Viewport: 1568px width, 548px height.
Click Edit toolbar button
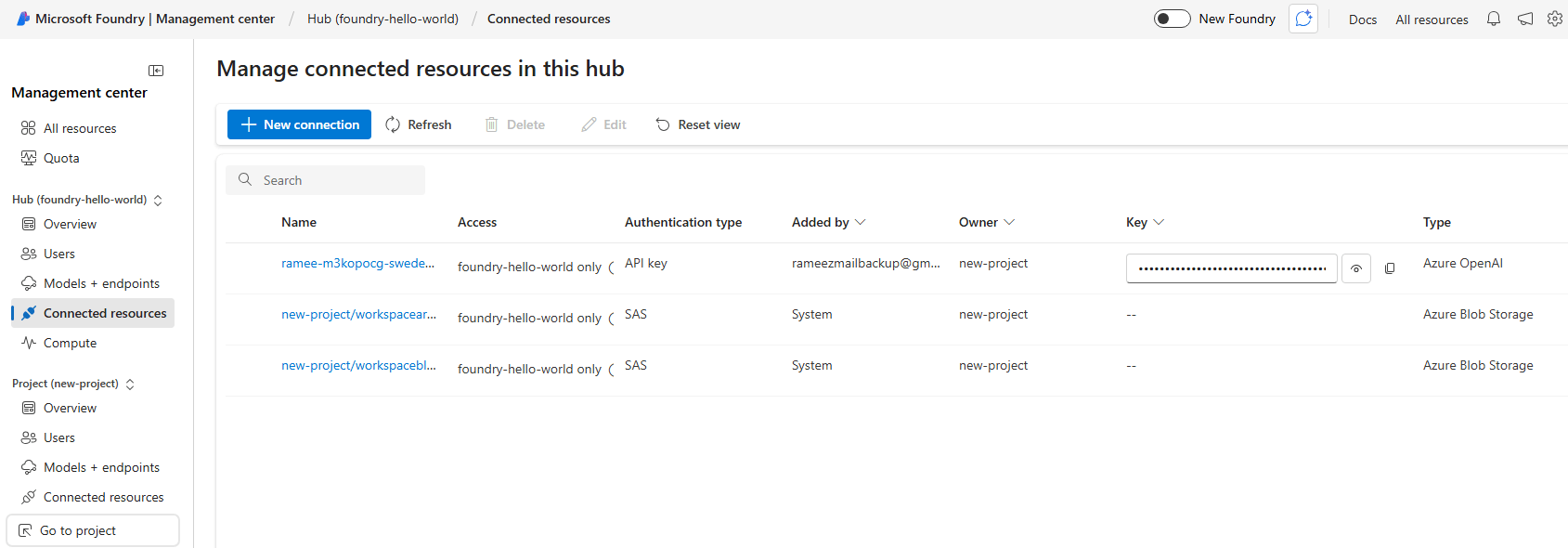pyautogui.click(x=604, y=124)
